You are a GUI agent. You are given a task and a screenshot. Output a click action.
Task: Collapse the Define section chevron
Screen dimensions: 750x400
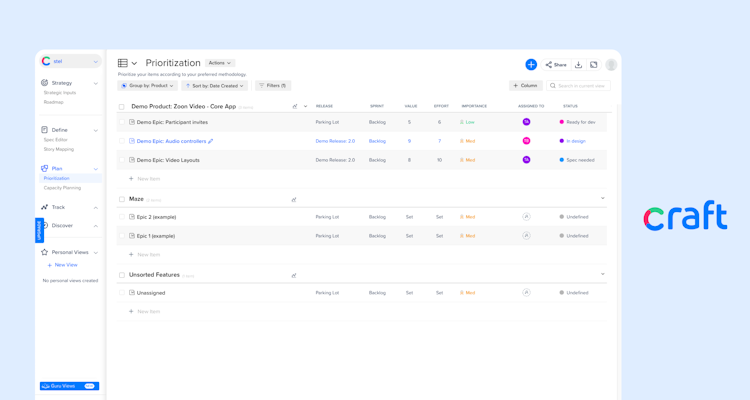(96, 130)
